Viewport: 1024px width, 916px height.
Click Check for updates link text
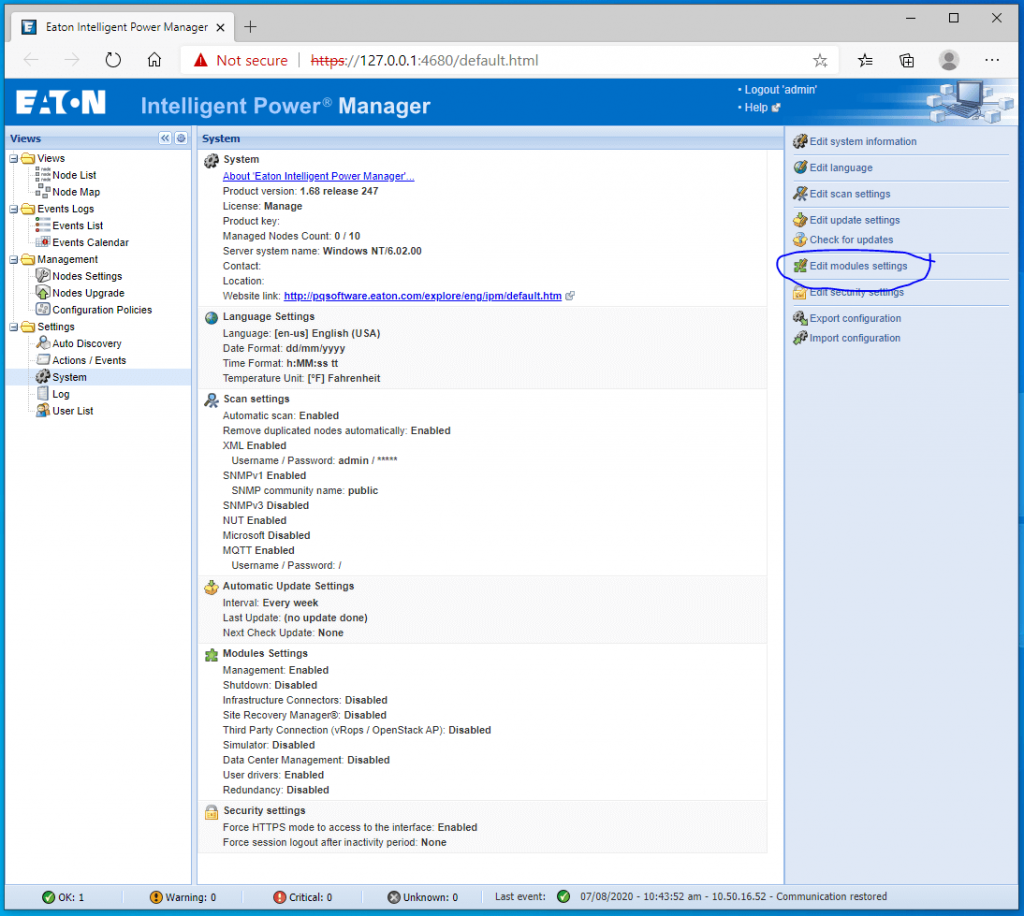pyautogui.click(x=851, y=240)
